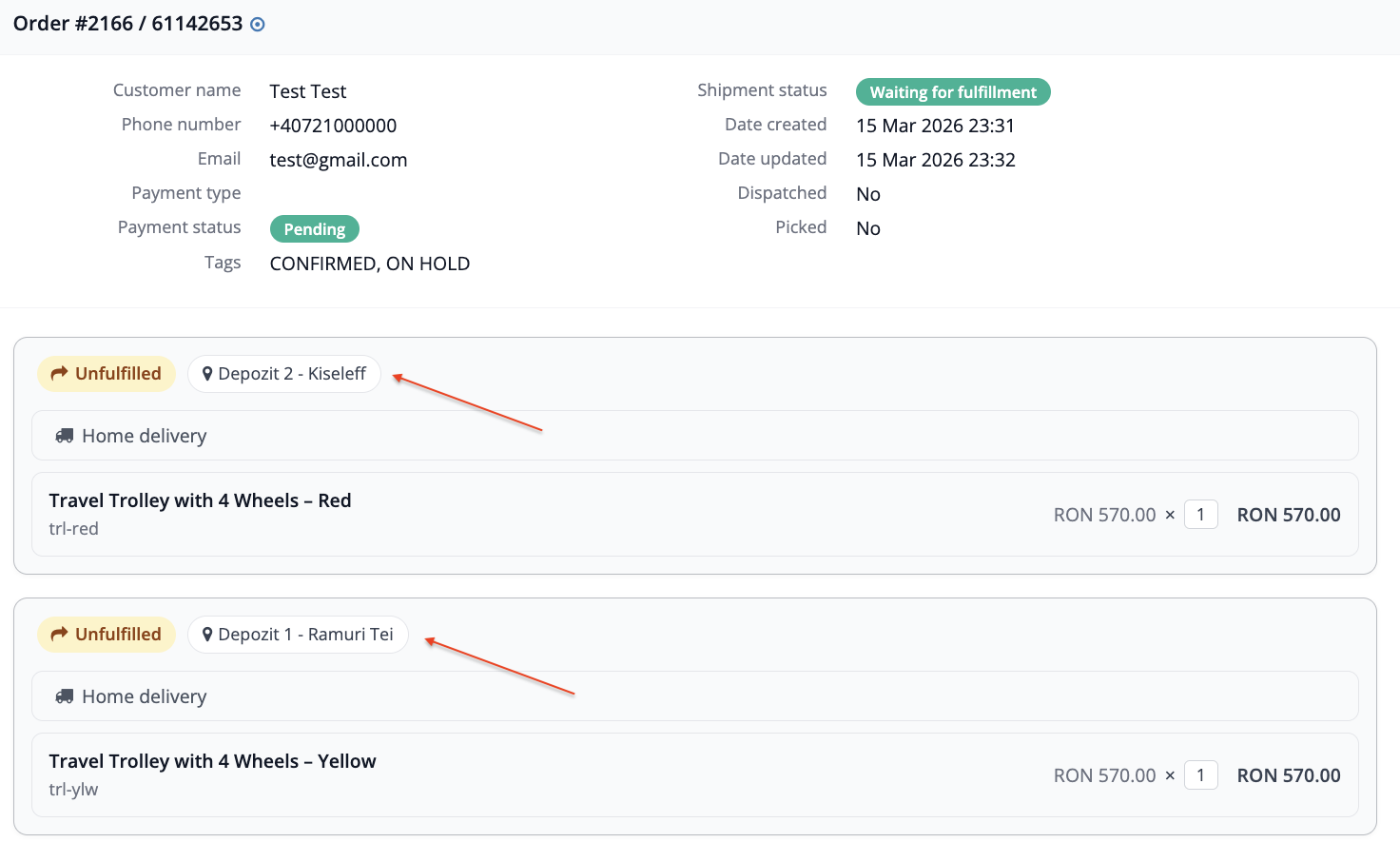Screen dimensions: 1400x862
Task: Click the location pin on Depozit 2 - Kiseleff
Action: tap(207, 374)
